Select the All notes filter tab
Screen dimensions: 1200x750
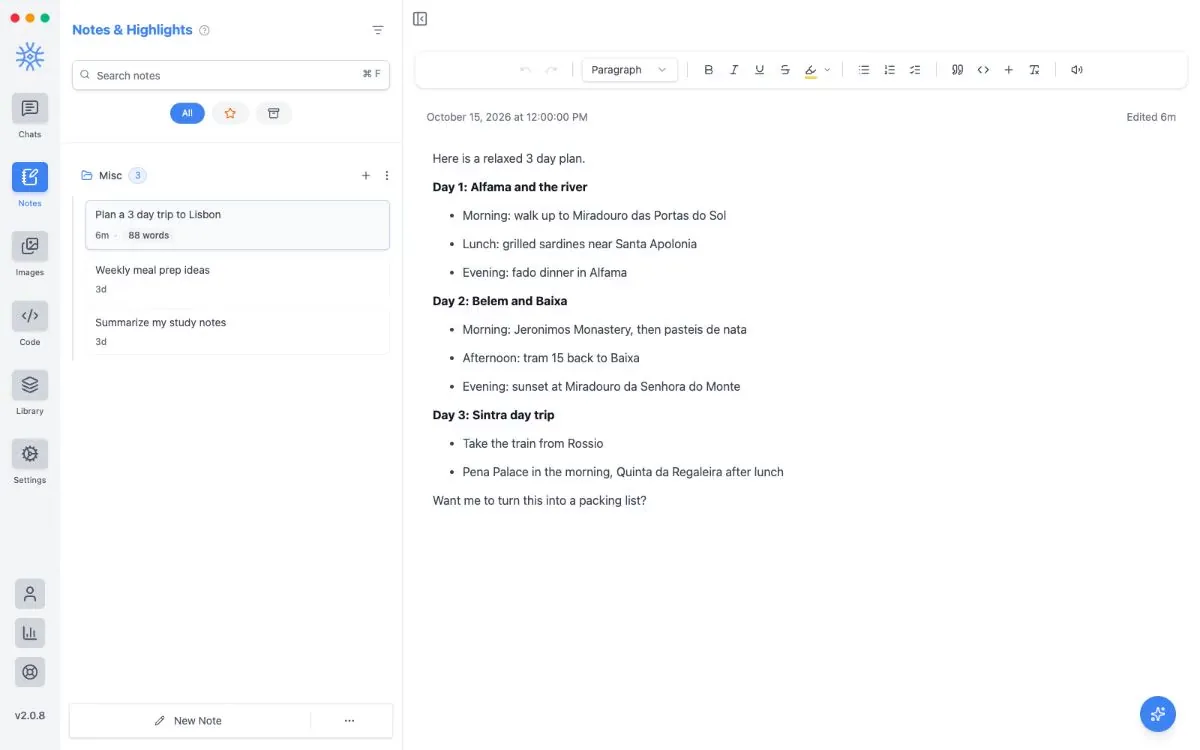(x=187, y=114)
